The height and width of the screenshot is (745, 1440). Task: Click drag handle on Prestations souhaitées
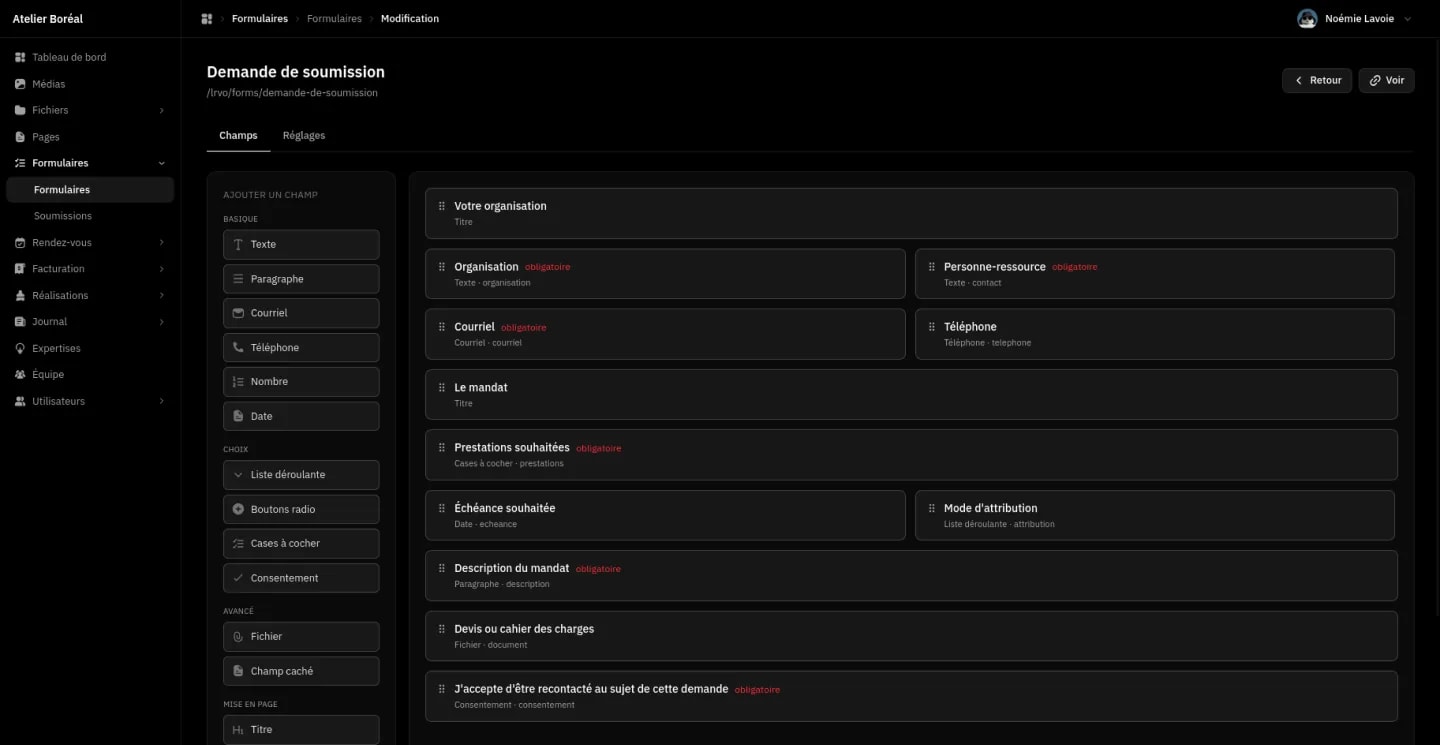[x=442, y=448]
